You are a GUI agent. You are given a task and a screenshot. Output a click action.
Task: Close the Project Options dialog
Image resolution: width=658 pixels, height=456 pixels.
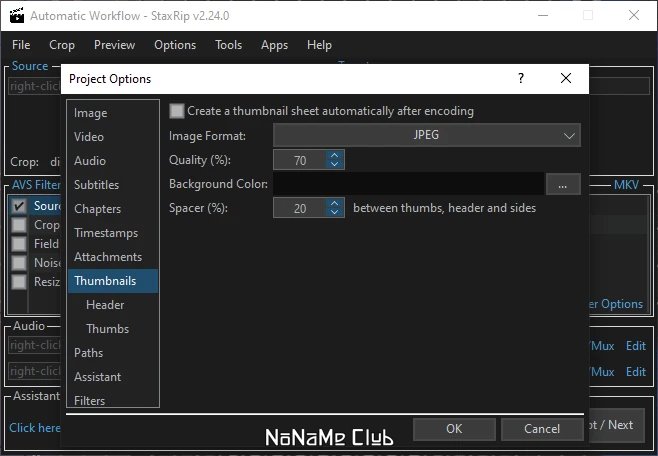pyautogui.click(x=566, y=78)
